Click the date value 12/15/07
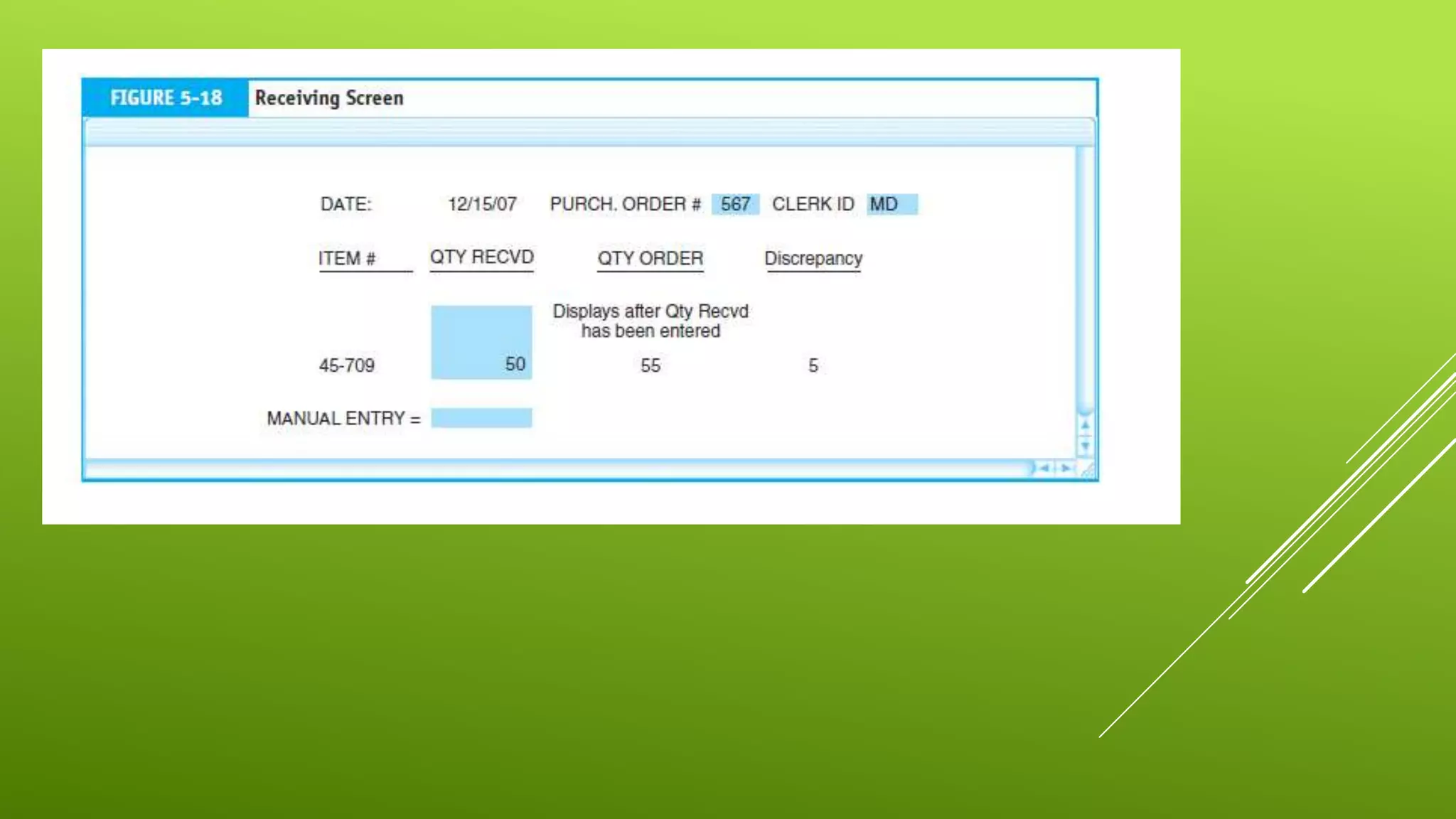The image size is (1456, 819). [482, 205]
